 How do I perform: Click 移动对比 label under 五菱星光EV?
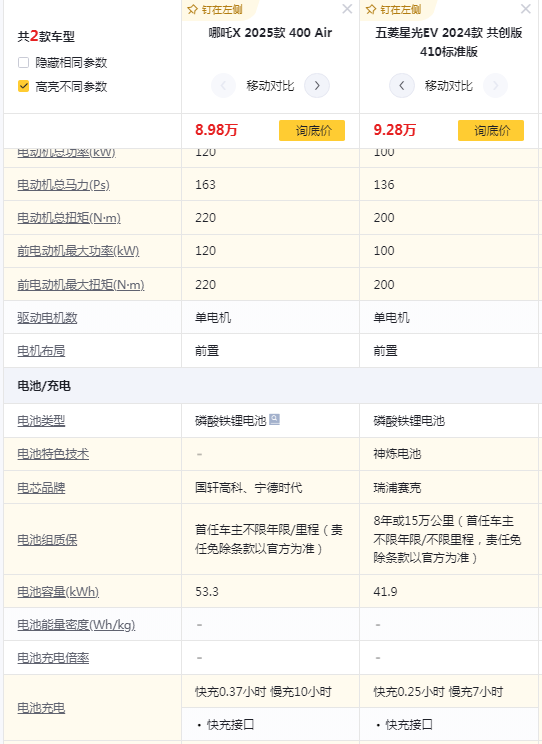449,86
